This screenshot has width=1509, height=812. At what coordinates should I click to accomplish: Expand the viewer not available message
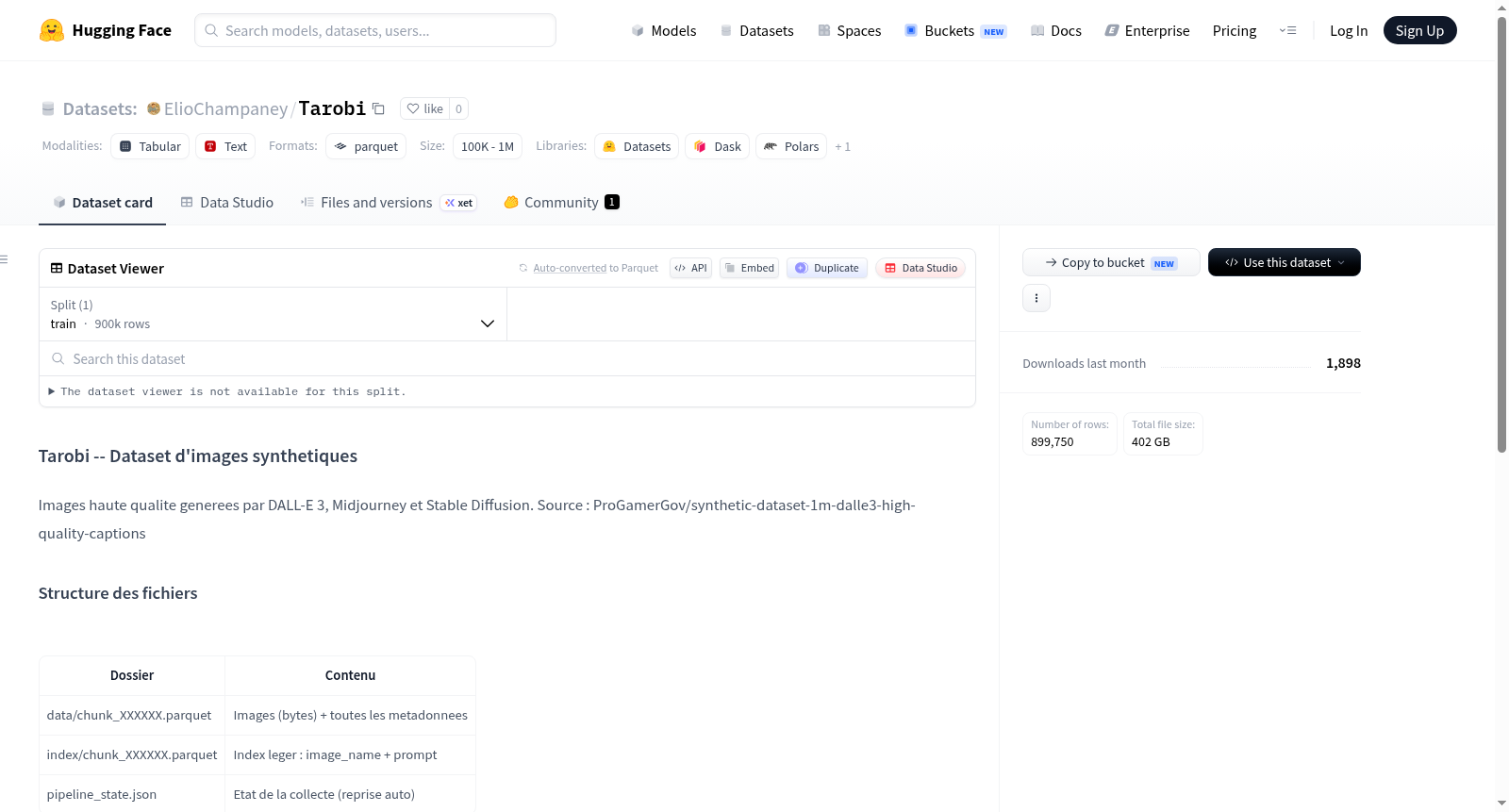[x=227, y=391]
